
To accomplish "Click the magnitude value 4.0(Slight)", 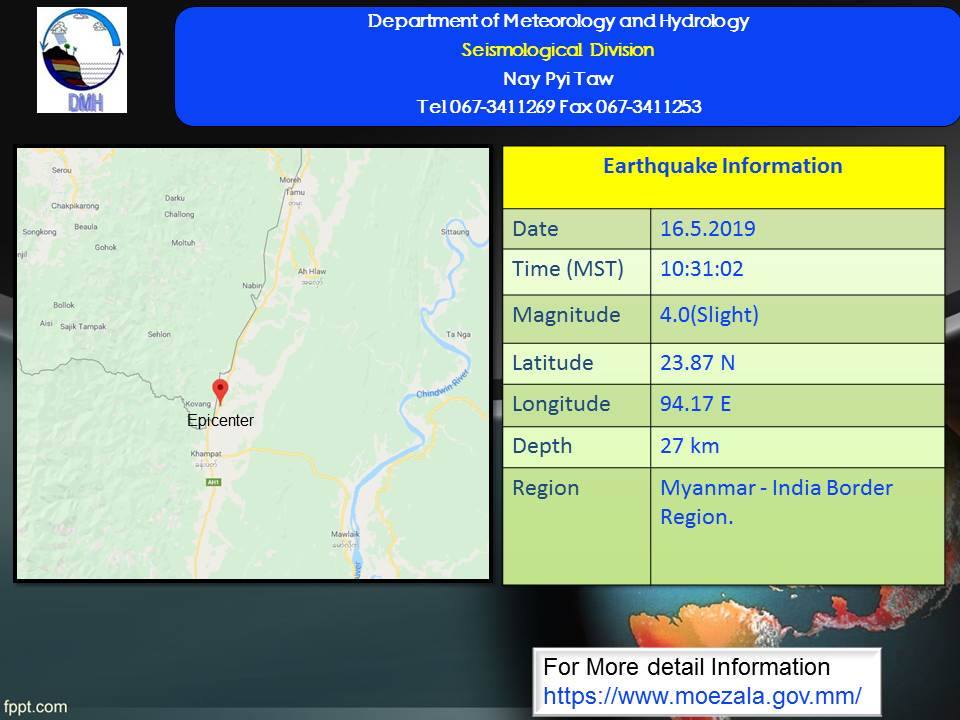I will (709, 315).
